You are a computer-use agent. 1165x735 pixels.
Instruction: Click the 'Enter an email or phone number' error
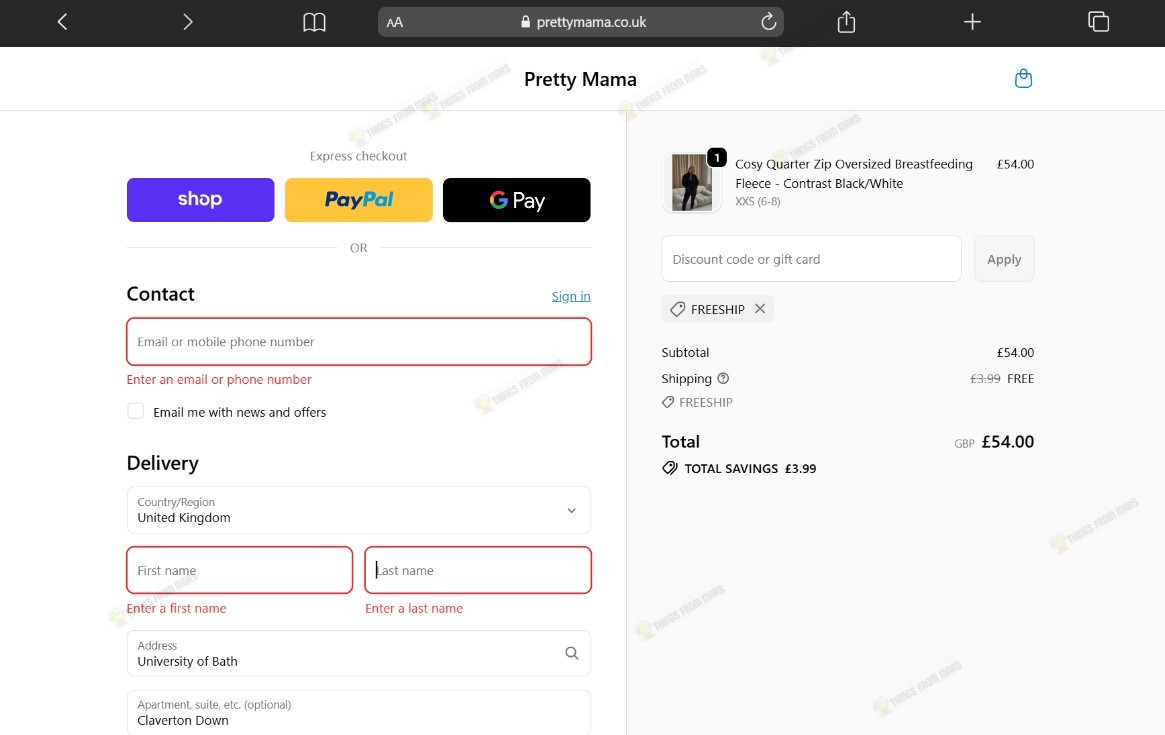pyautogui.click(x=219, y=379)
